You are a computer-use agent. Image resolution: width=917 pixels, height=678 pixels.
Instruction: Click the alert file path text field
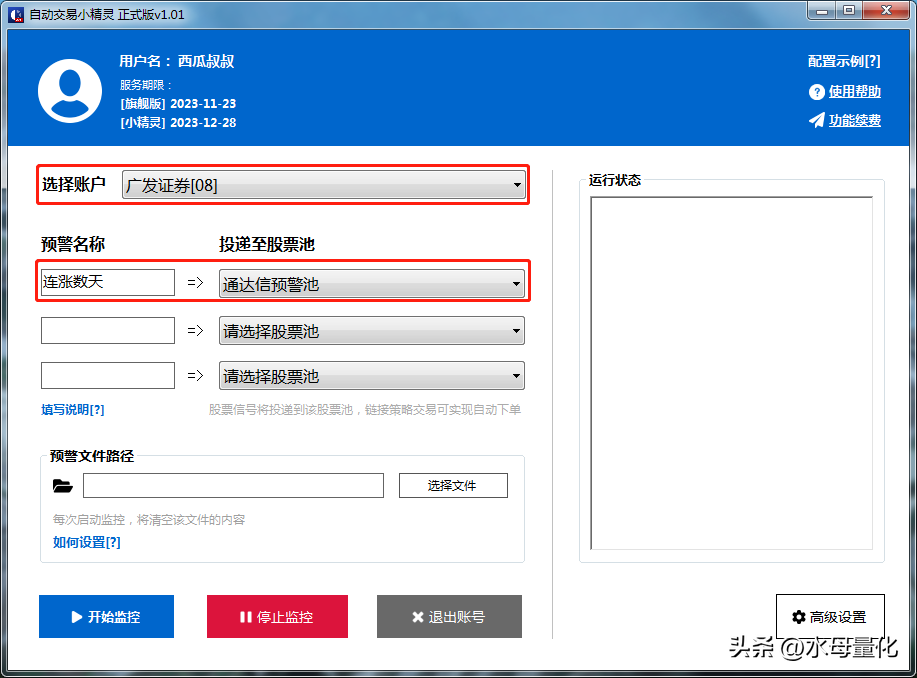pos(233,486)
